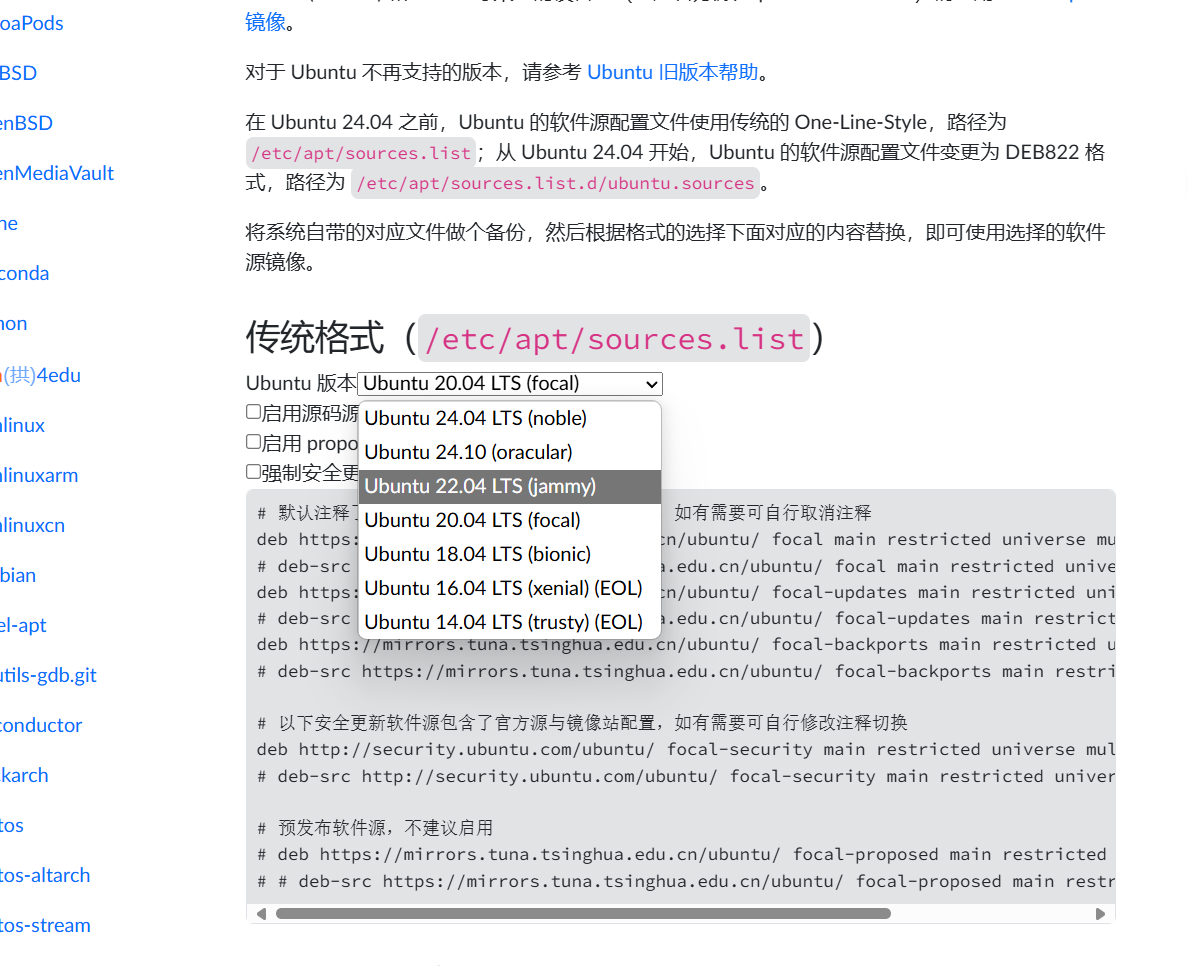Pick Ubuntu 18.04 LTS (bionic)
The width and height of the screenshot is (1188, 966).
pos(510,555)
